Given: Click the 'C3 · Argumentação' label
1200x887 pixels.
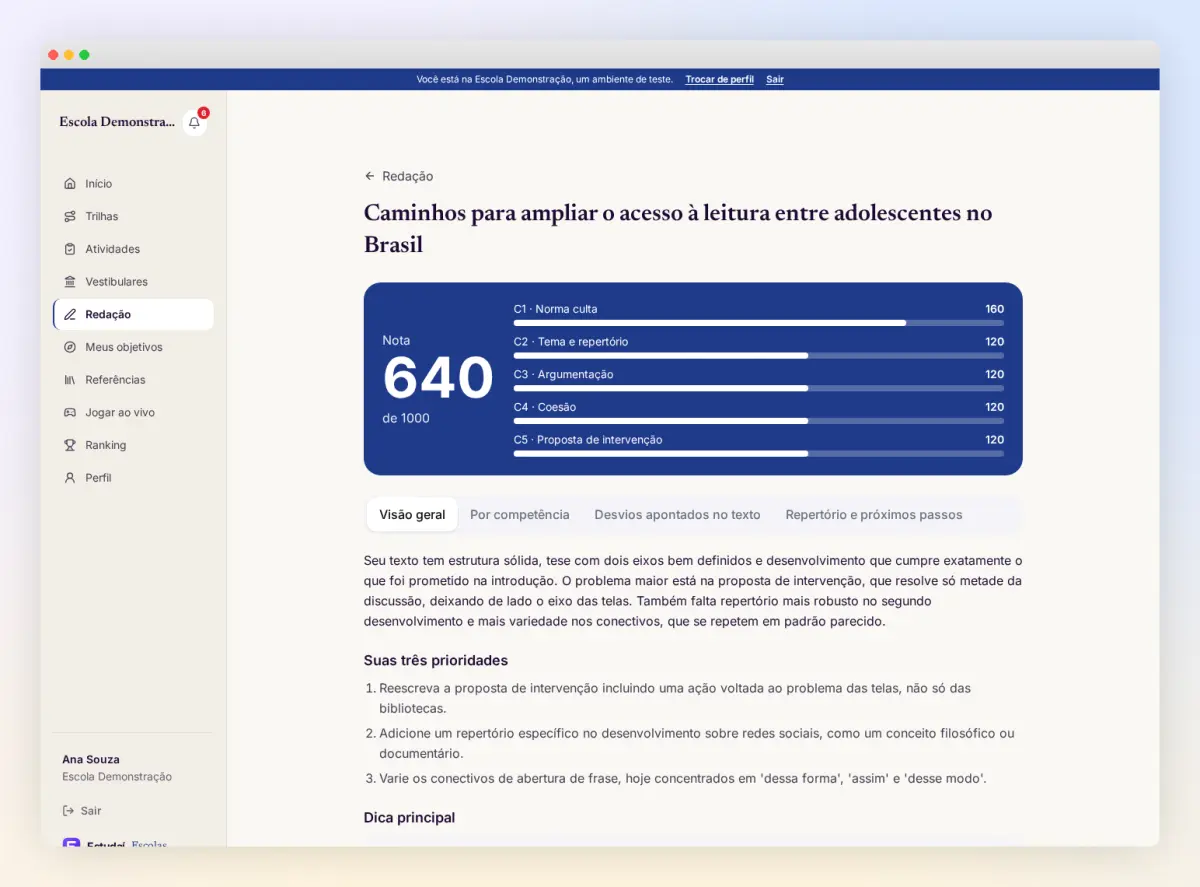Looking at the screenshot, I should tap(564, 374).
